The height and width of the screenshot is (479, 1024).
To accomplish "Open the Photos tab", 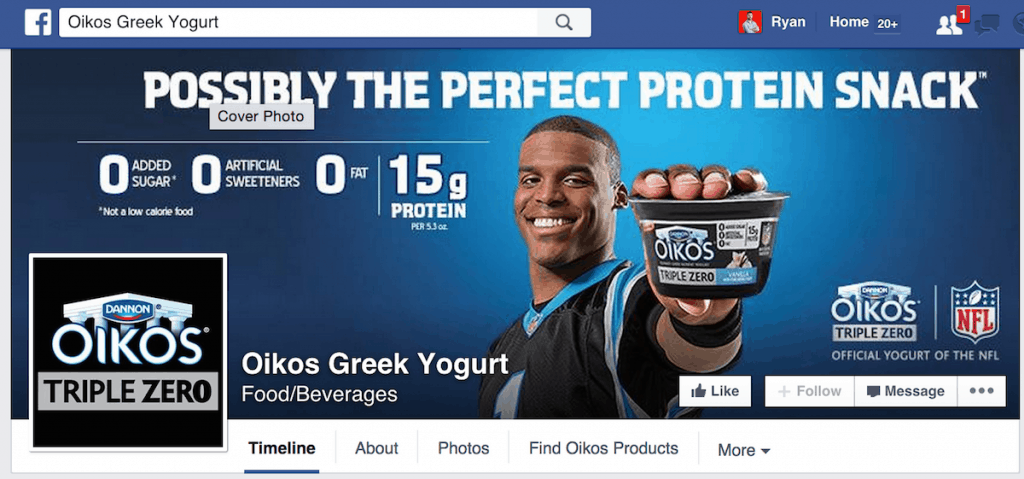I will (464, 448).
